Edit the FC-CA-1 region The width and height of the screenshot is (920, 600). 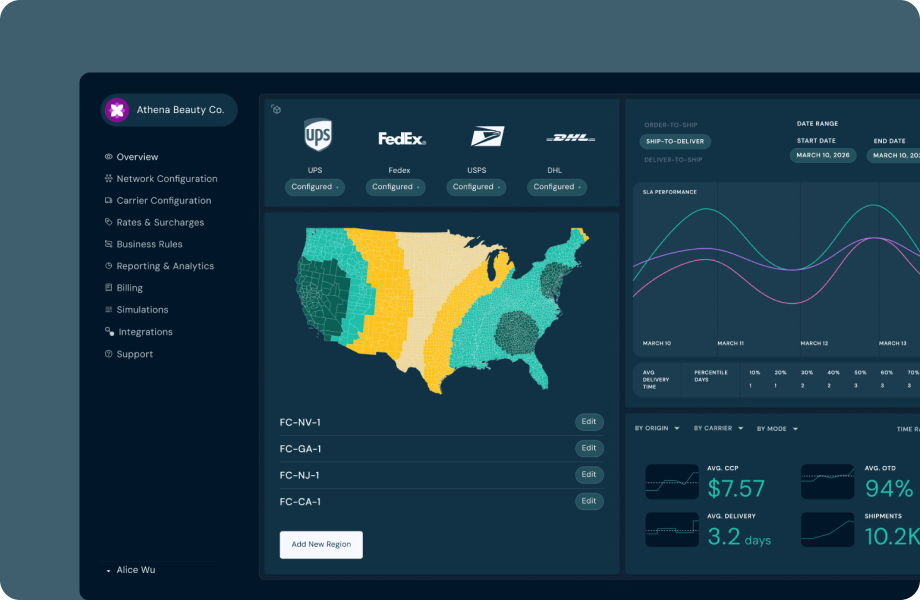(x=589, y=501)
